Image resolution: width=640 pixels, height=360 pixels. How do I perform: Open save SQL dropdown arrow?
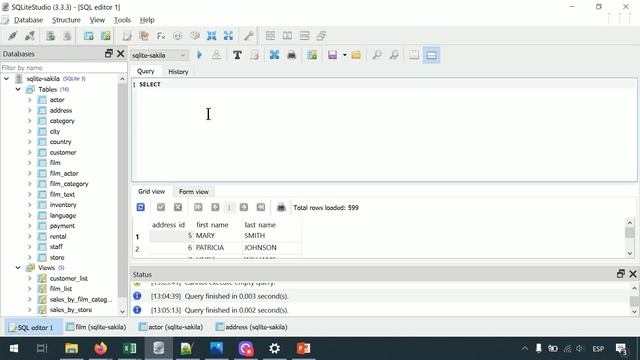click(344, 55)
